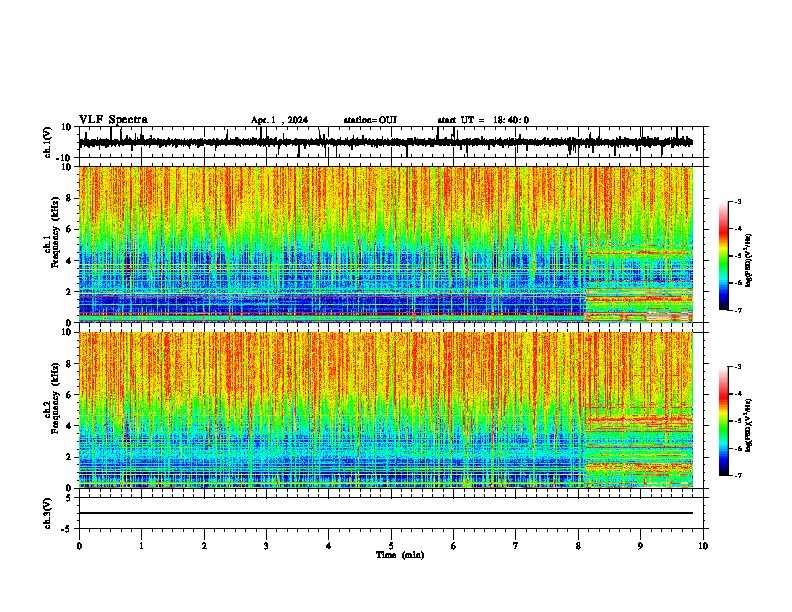Click inside the ch.1 spectrogram panel
Viewport: 792px width, 612px height.
(385, 244)
